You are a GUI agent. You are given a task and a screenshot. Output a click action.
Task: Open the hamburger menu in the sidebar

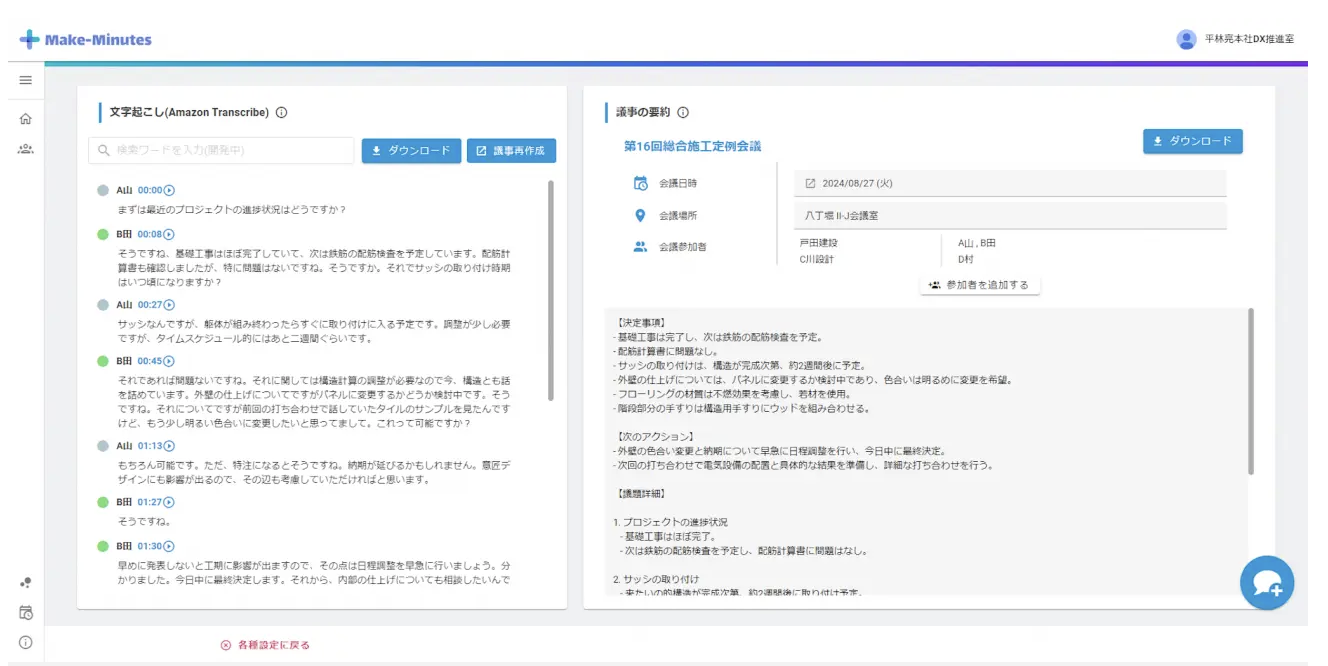pos(25,80)
